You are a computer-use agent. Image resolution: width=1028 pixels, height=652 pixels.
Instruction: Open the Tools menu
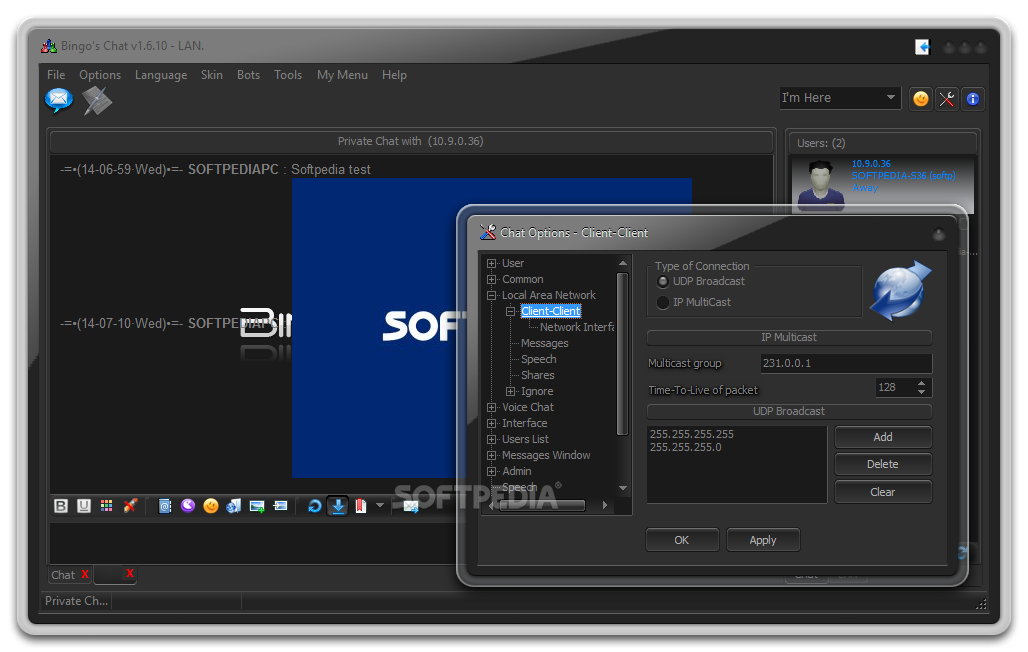(x=288, y=75)
